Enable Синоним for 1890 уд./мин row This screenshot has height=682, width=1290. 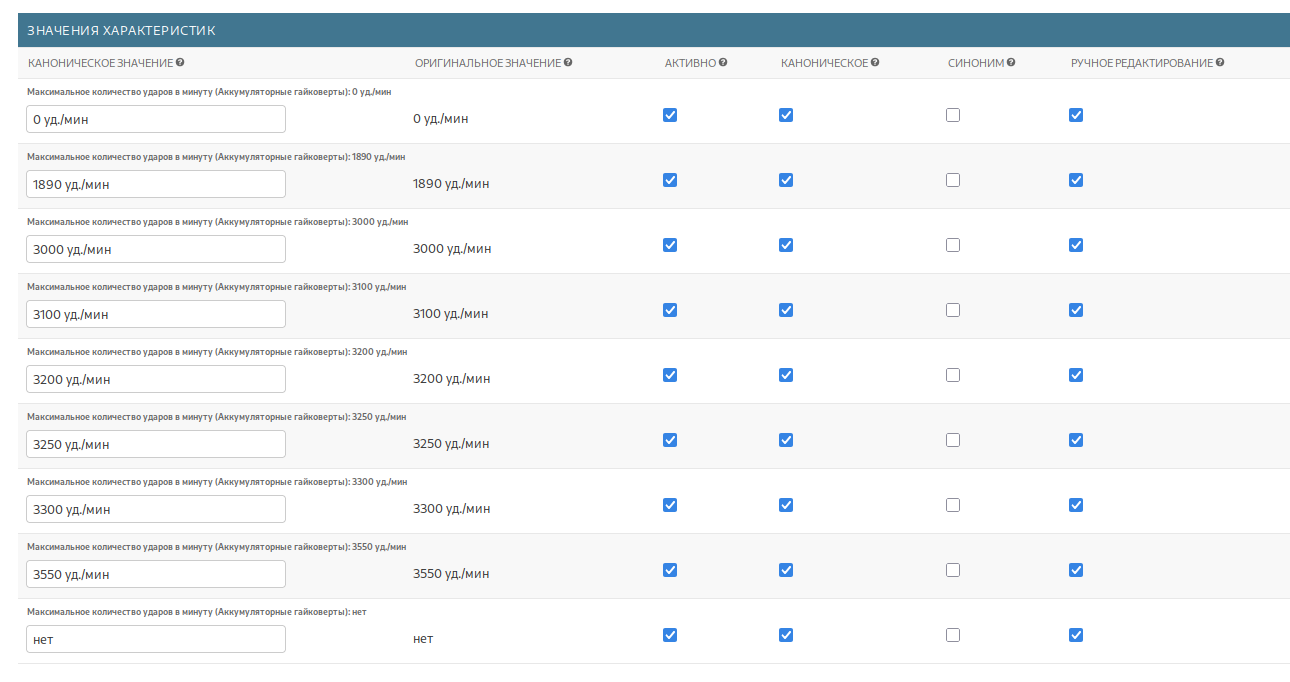tap(953, 180)
